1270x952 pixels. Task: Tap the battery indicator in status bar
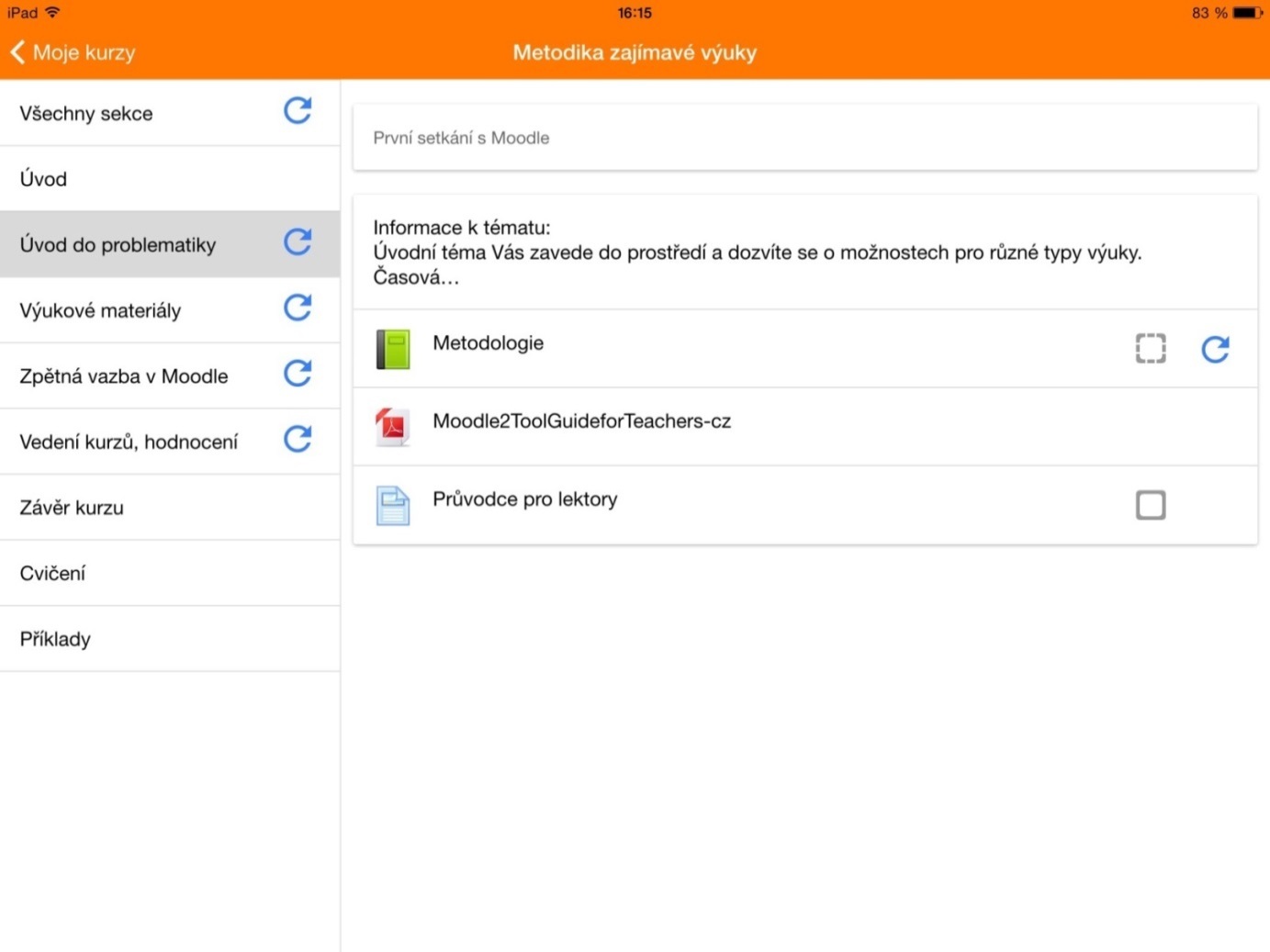pos(1248,13)
